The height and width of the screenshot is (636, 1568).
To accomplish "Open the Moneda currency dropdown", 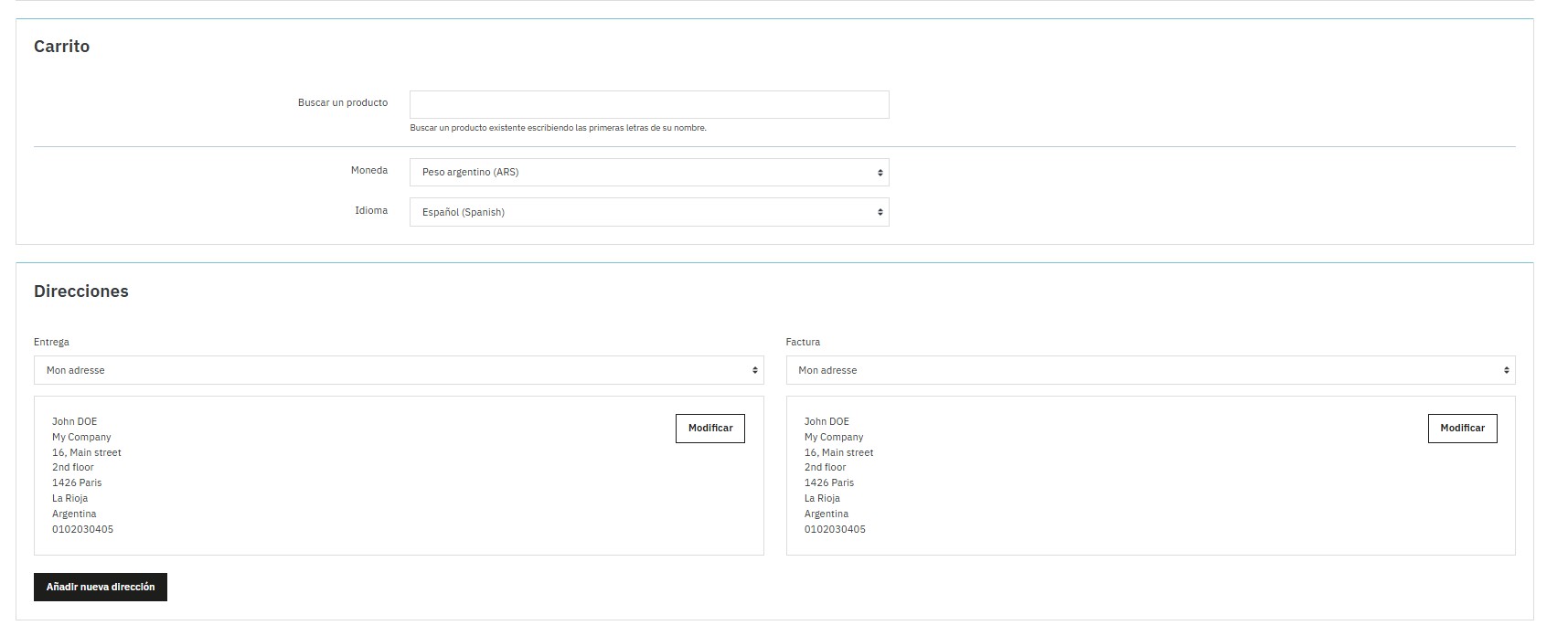I will pyautogui.click(x=648, y=172).
